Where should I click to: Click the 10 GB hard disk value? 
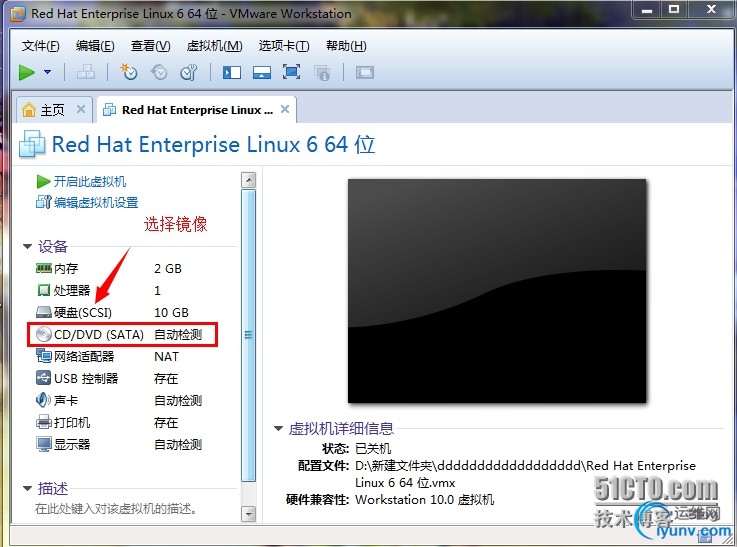(x=172, y=313)
